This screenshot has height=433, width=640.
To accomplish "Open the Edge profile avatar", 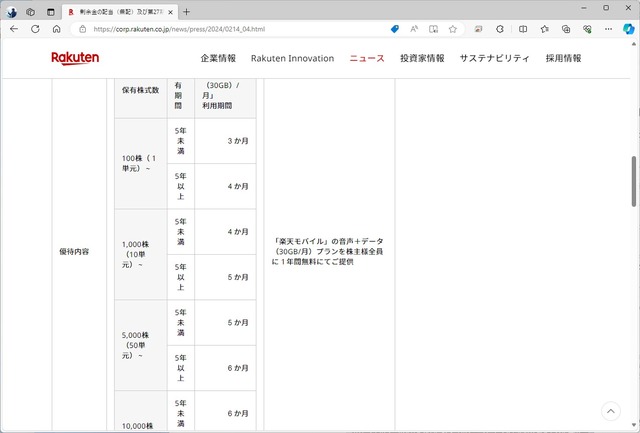I will click(11, 12).
